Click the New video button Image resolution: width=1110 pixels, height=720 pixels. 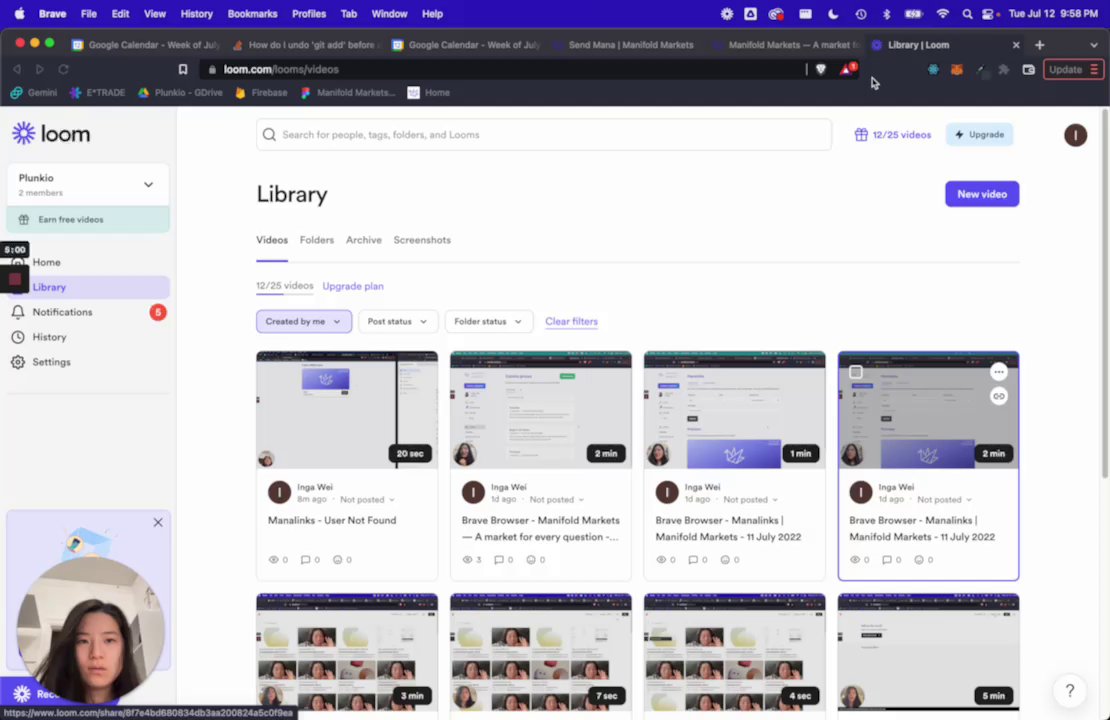982,194
